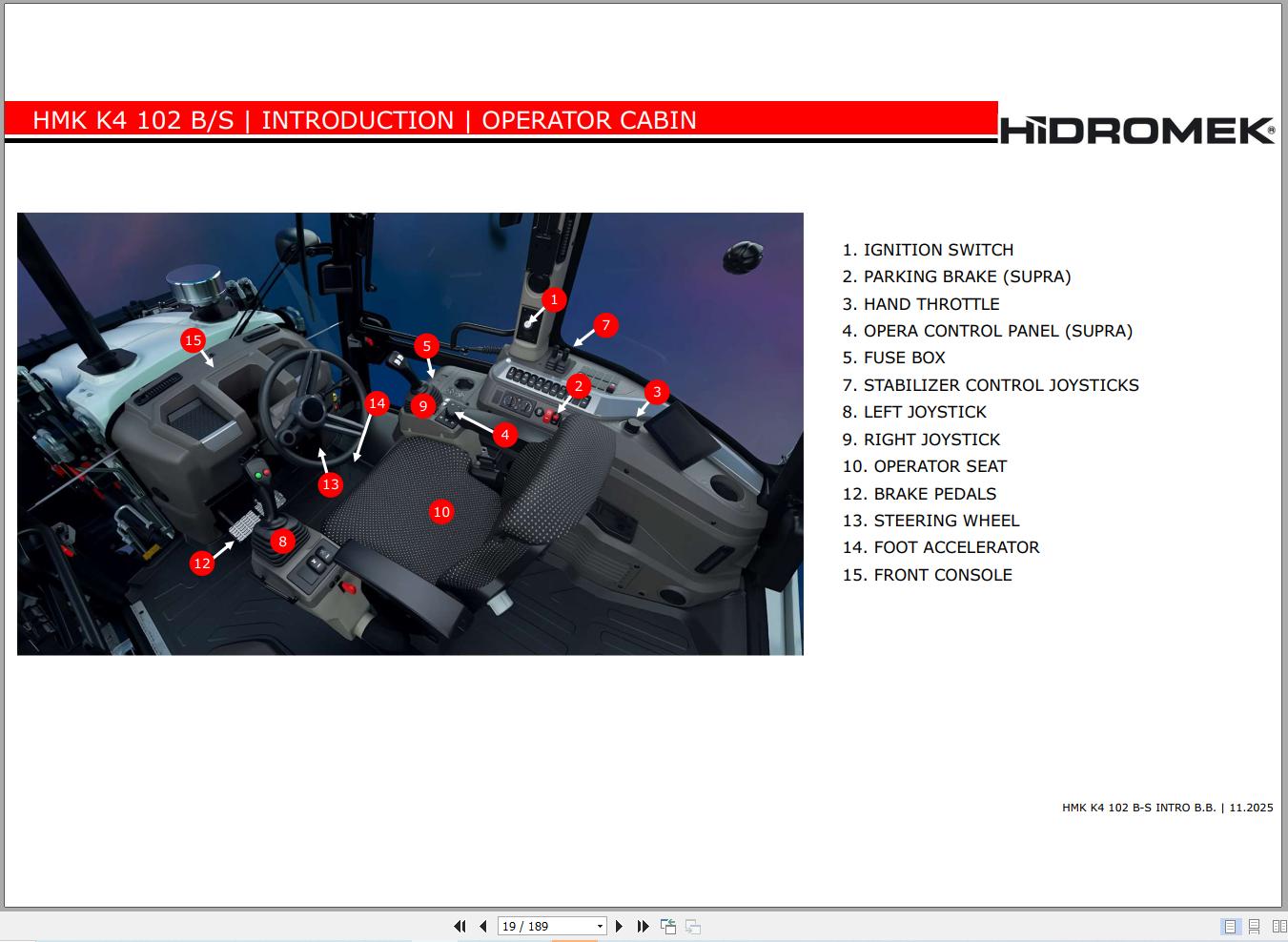Go to the next page
The height and width of the screenshot is (942, 1288).
click(619, 926)
